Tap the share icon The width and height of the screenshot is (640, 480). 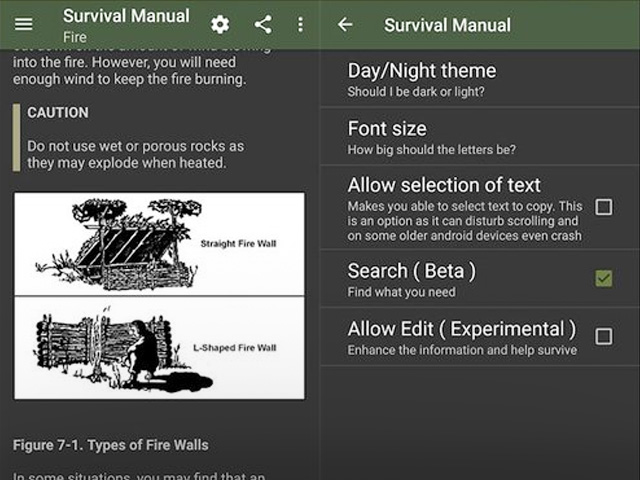[263, 25]
